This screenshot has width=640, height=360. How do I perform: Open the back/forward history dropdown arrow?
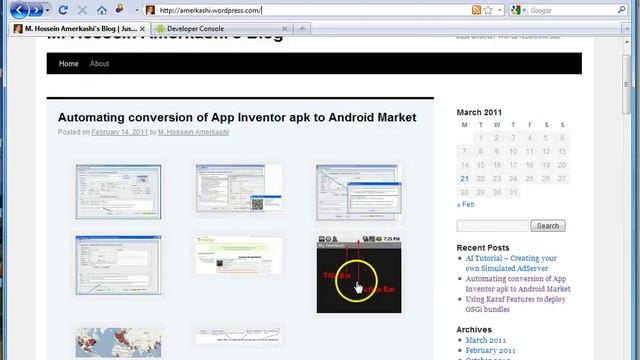pyautogui.click(x=48, y=10)
